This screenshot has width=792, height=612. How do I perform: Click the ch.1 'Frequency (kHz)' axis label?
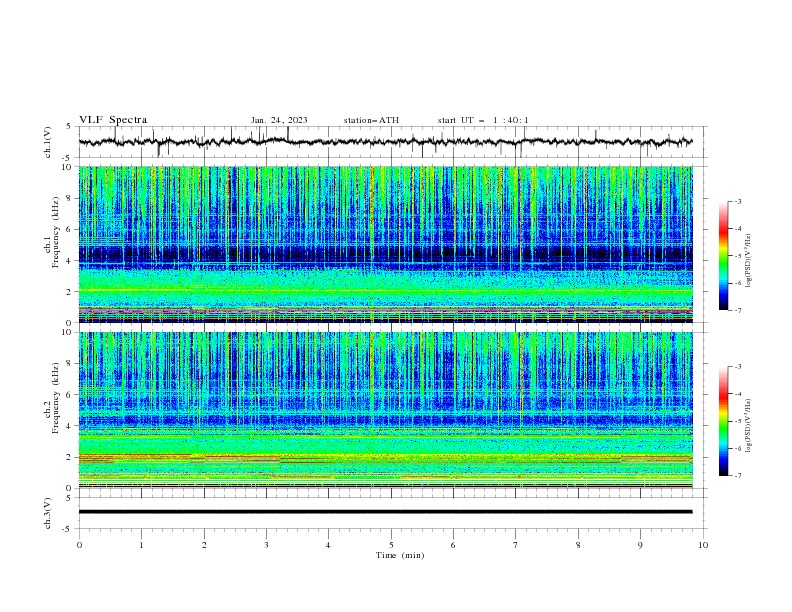pos(56,231)
